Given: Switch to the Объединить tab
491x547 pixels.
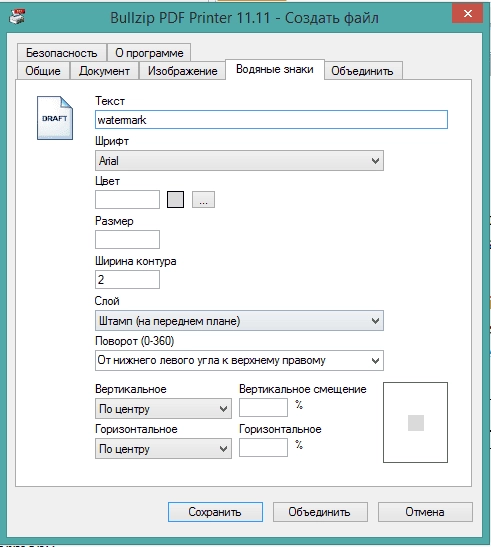Looking at the screenshot, I should [362, 71].
